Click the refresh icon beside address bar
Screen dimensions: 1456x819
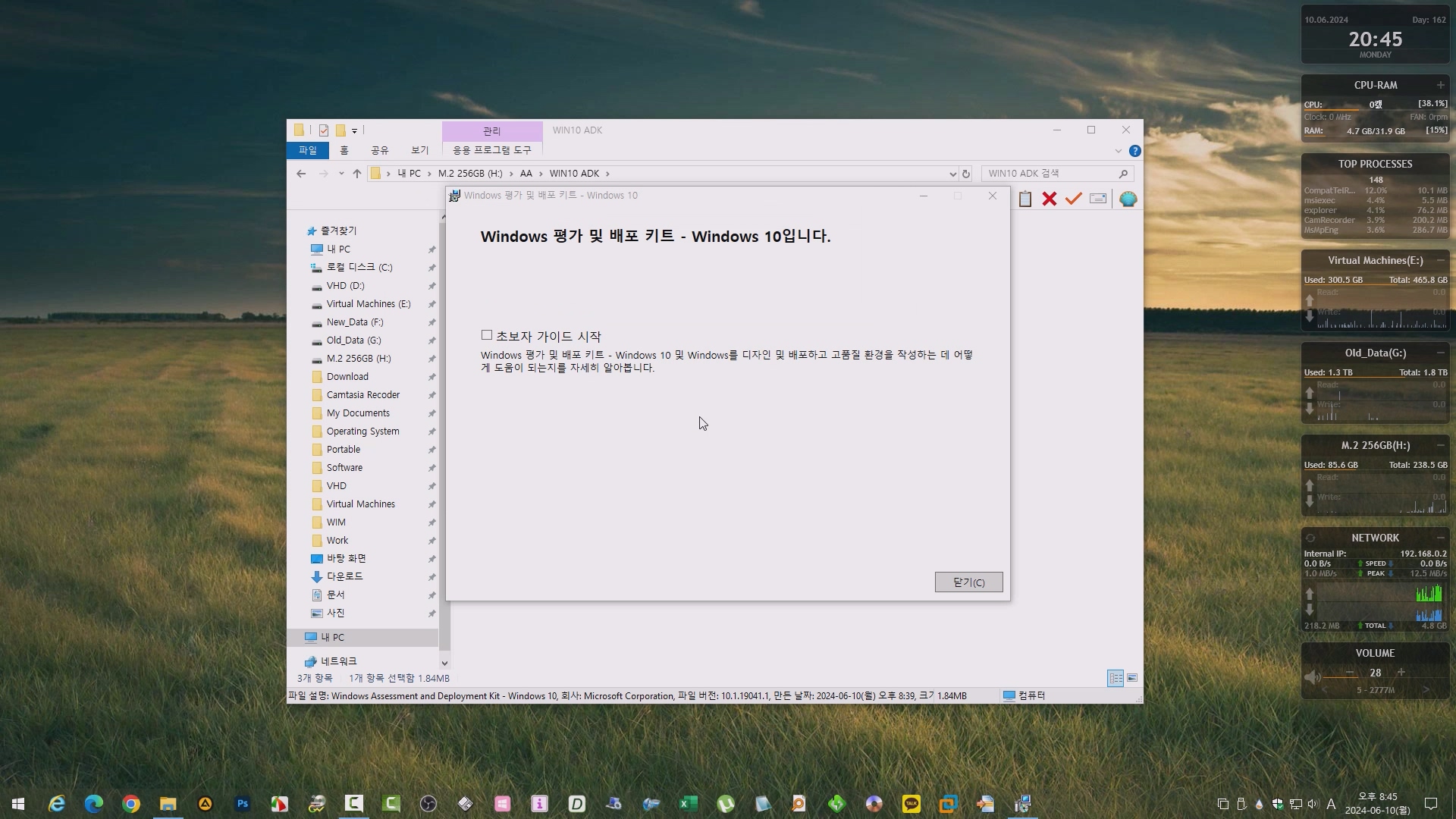point(966,174)
